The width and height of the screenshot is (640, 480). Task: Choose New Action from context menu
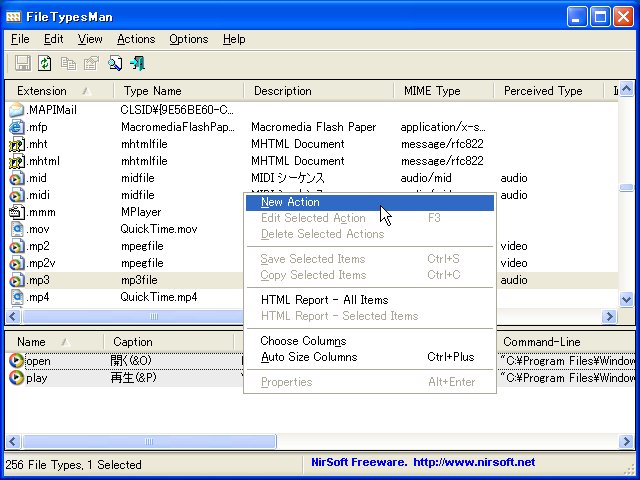pyautogui.click(x=370, y=202)
